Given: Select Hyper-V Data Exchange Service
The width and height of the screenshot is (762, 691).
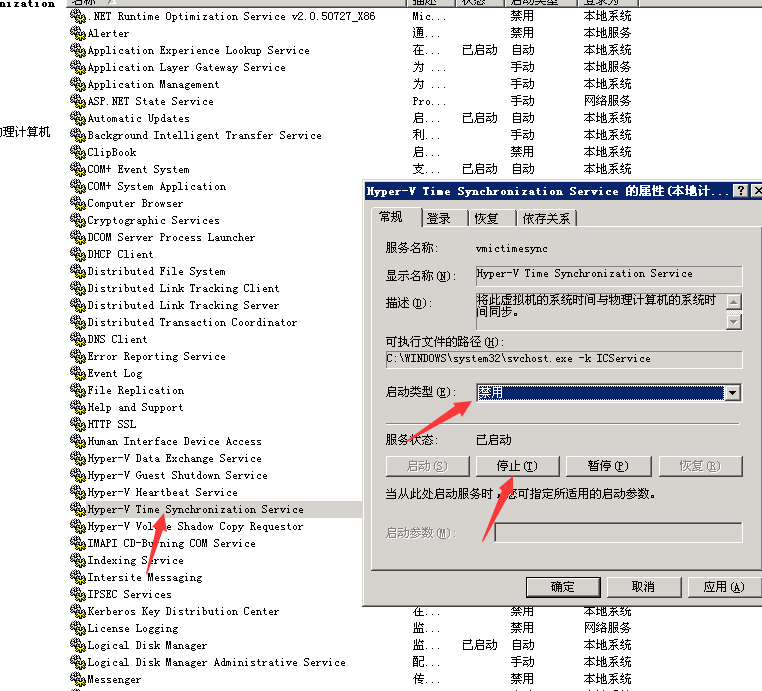Looking at the screenshot, I should pos(174,458).
